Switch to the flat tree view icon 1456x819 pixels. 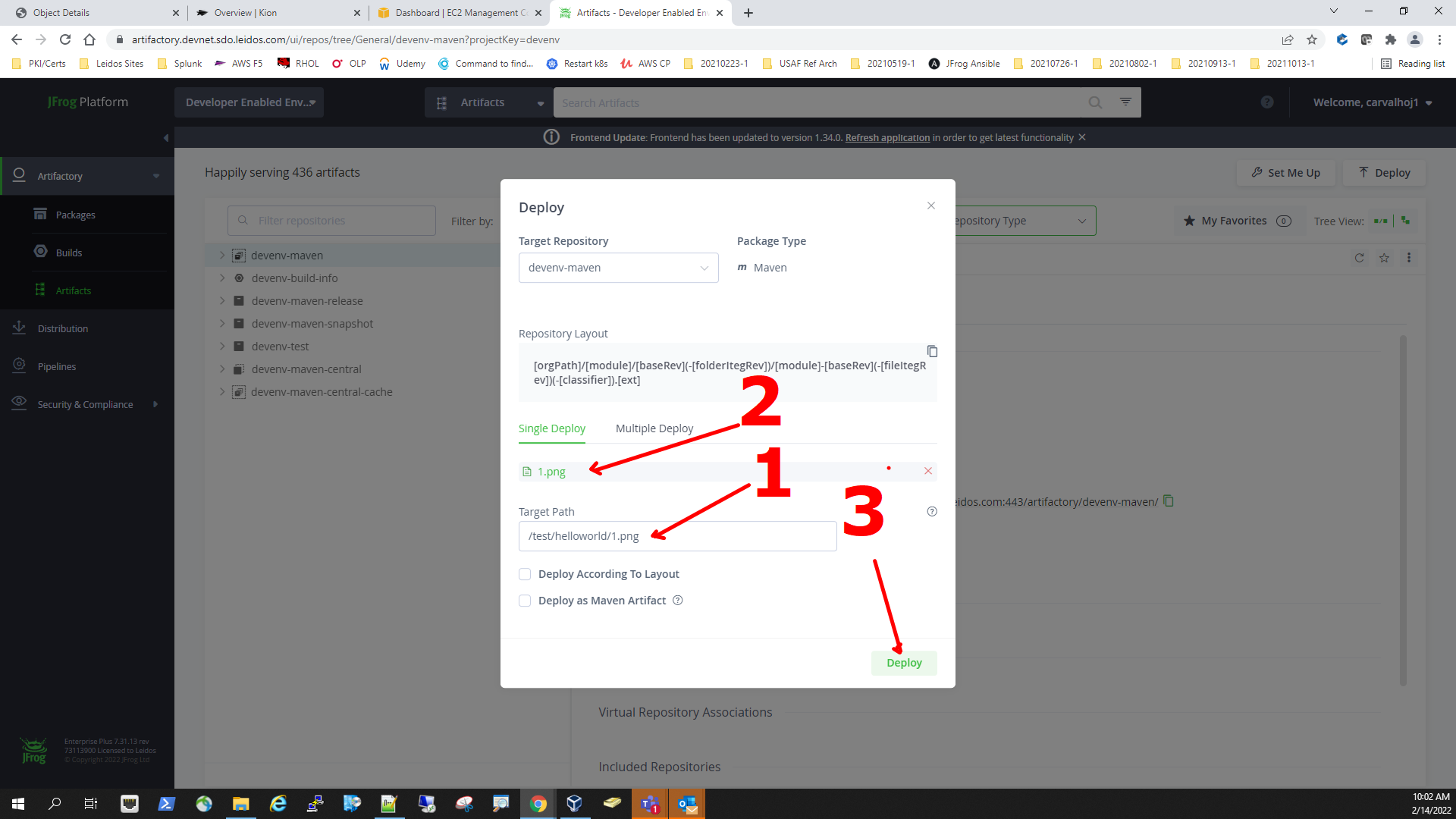coord(1381,221)
